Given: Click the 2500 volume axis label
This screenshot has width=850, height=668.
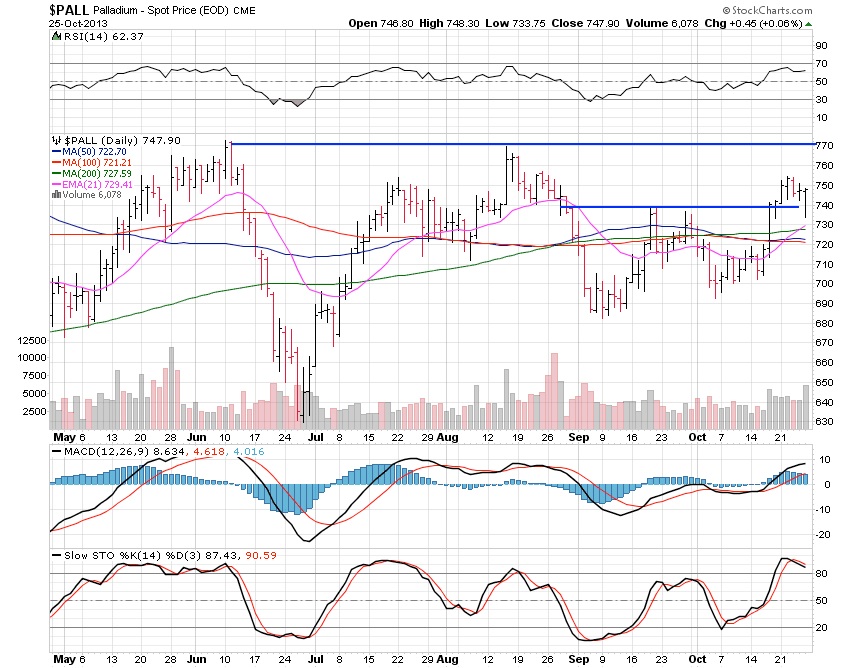Looking at the screenshot, I should pos(34,412).
